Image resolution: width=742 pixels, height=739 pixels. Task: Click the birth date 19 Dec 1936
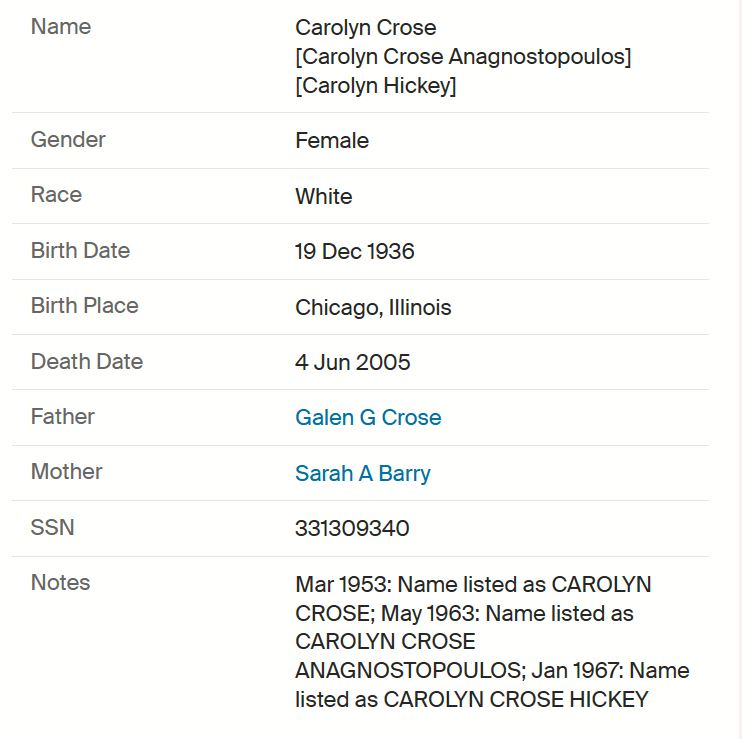tap(354, 251)
